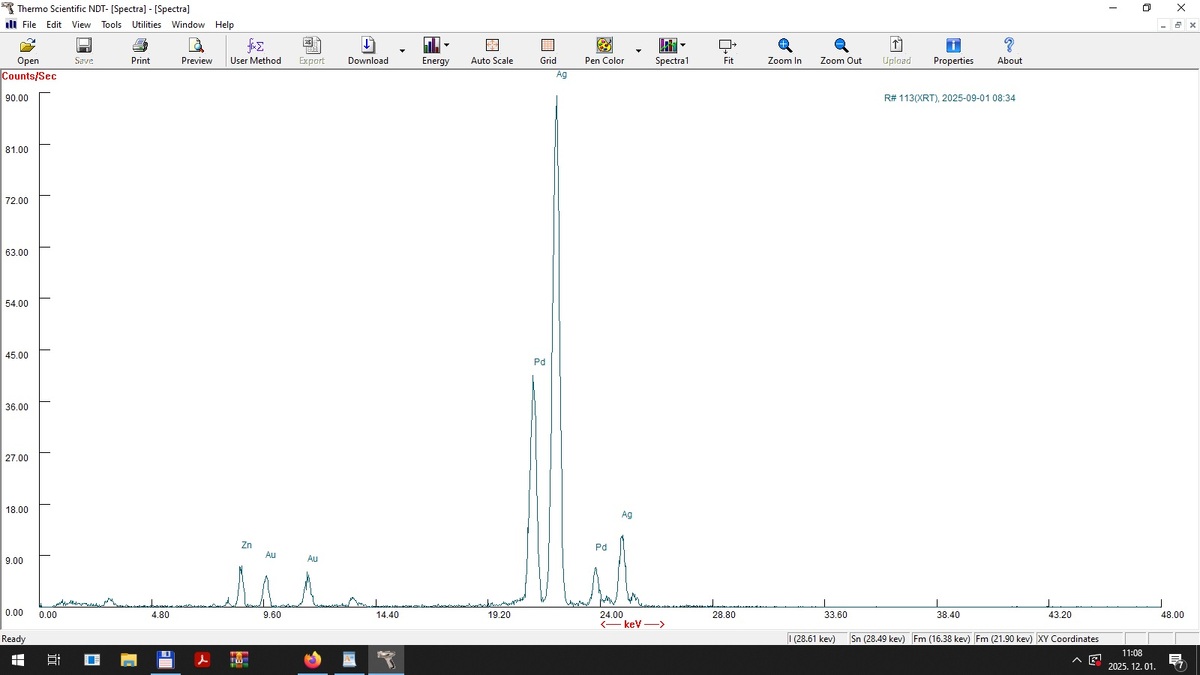1200x675 pixels.
Task: Open spectrum Properties
Action: click(x=953, y=51)
